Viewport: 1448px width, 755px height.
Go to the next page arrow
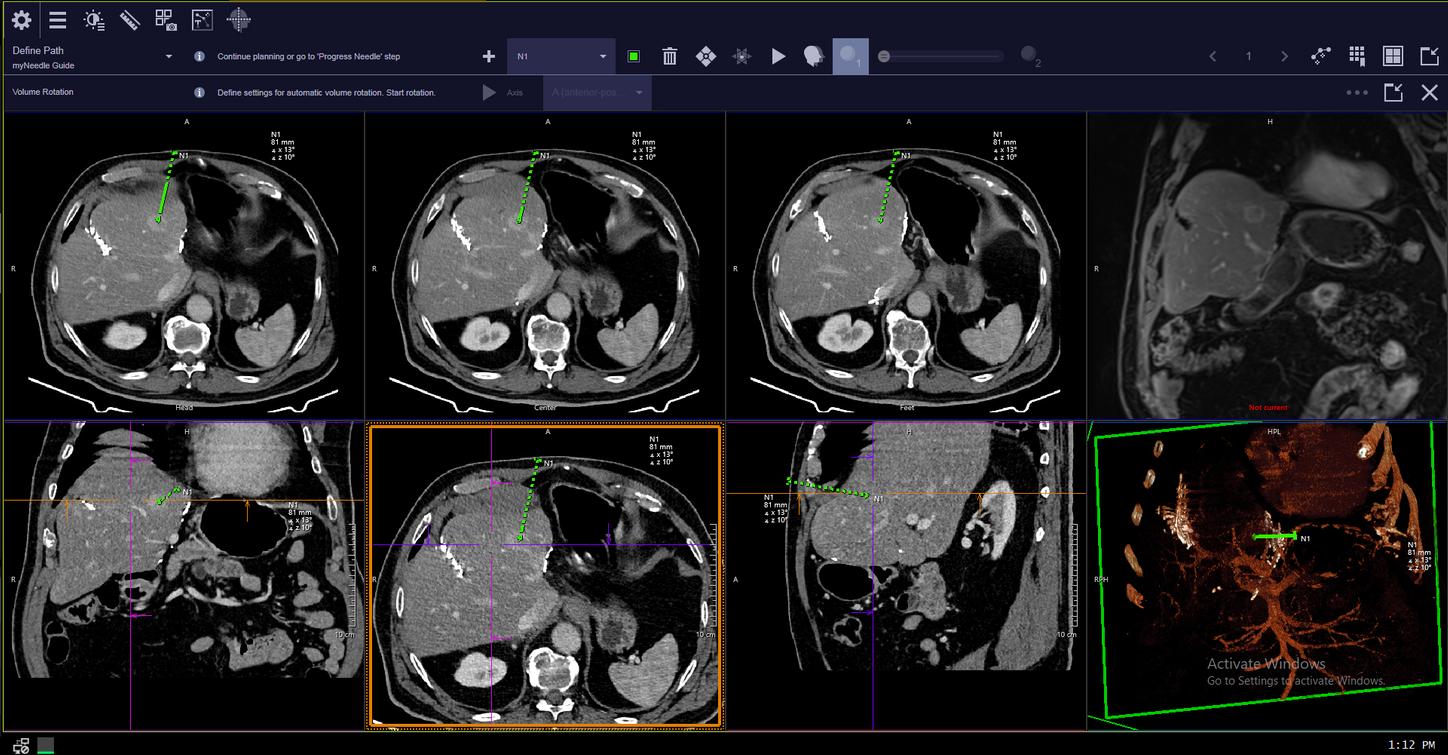1284,57
